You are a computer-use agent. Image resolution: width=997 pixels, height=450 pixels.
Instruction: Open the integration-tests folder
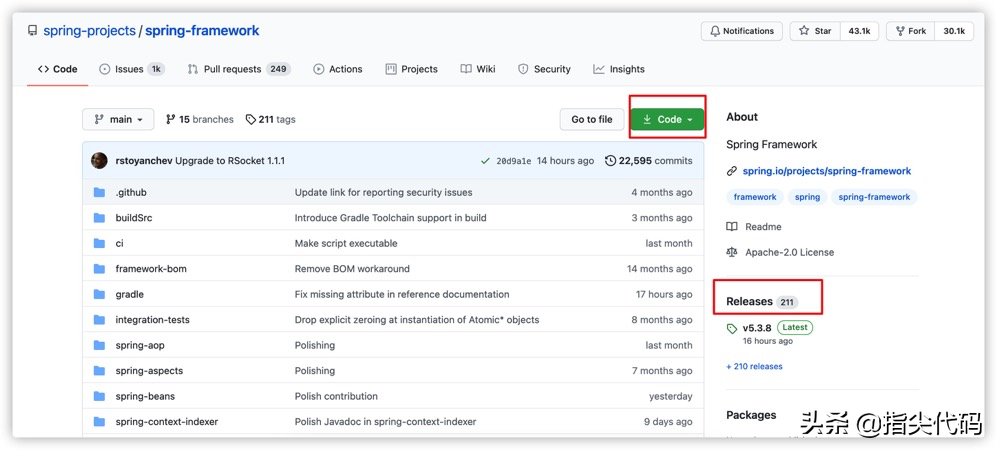[x=153, y=320]
